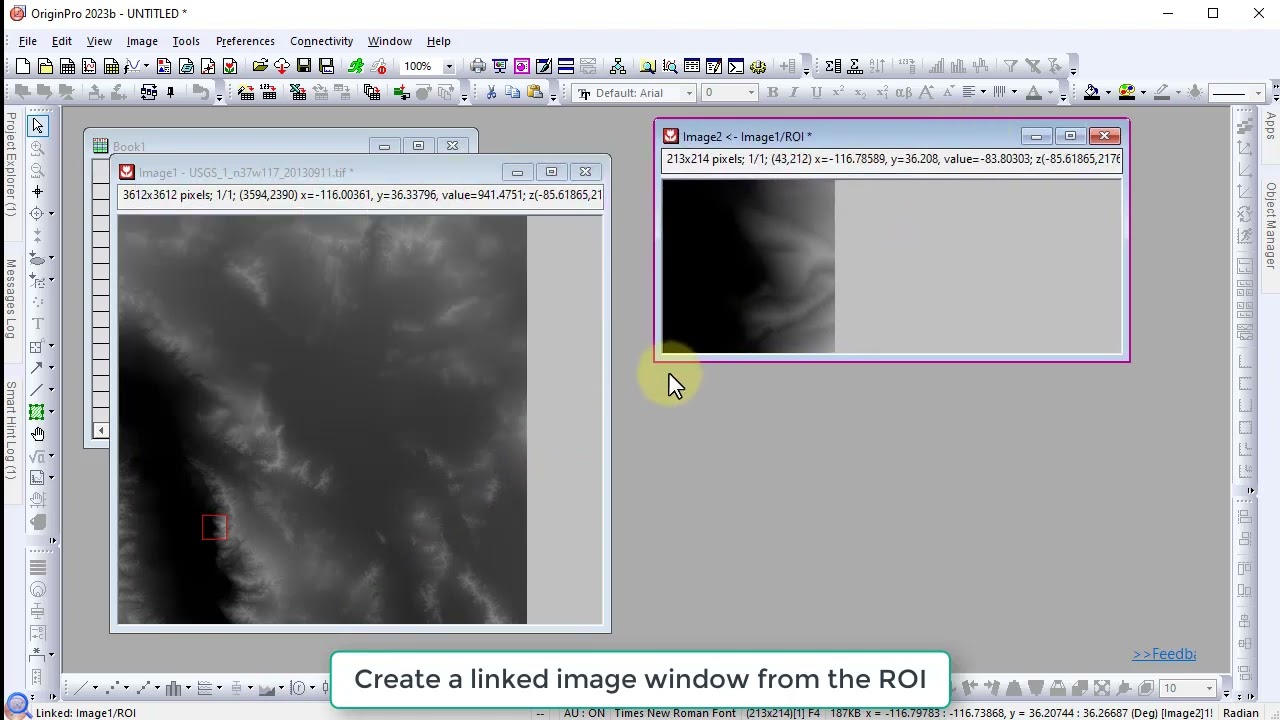Toggle Italic text formatting
The height and width of the screenshot is (720, 1280).
794,93
